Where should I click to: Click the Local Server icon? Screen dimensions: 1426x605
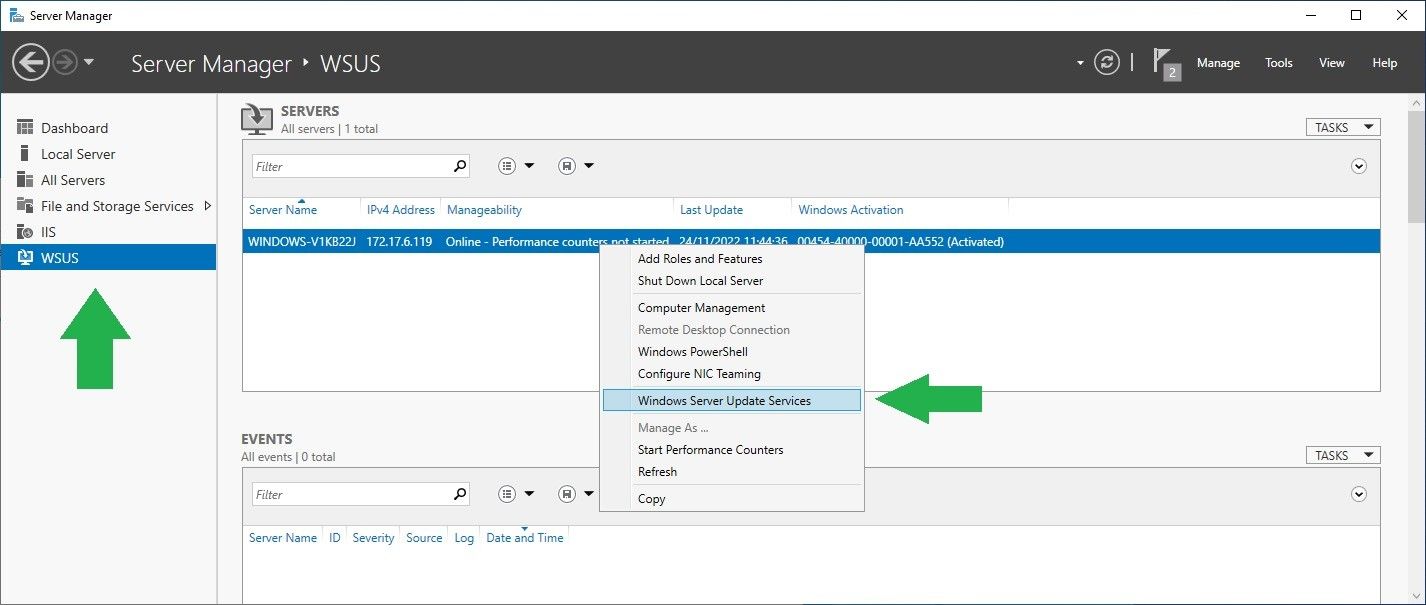tap(25, 154)
